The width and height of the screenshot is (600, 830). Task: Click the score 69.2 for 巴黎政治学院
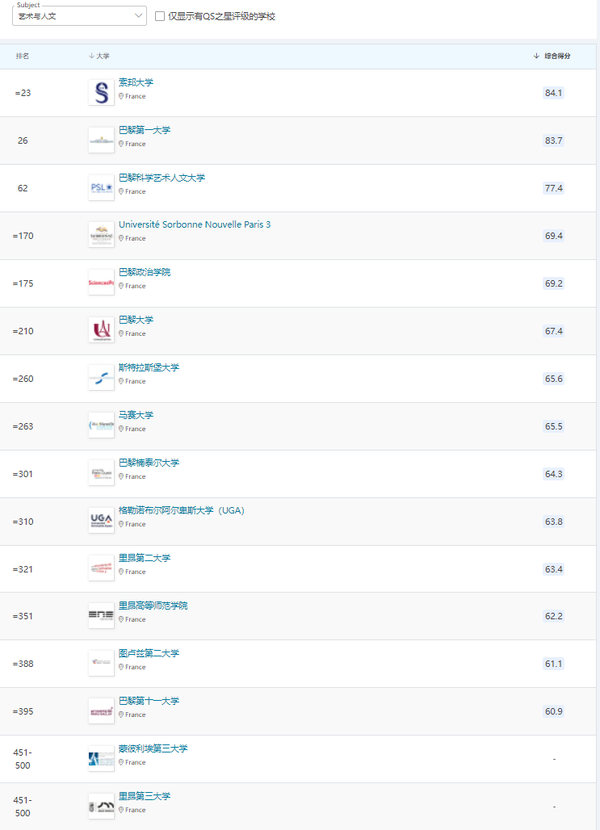click(x=553, y=283)
